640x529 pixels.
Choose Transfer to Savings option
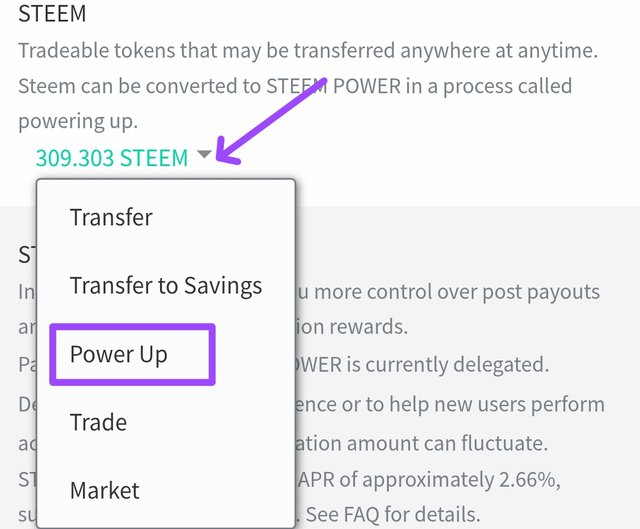click(166, 286)
